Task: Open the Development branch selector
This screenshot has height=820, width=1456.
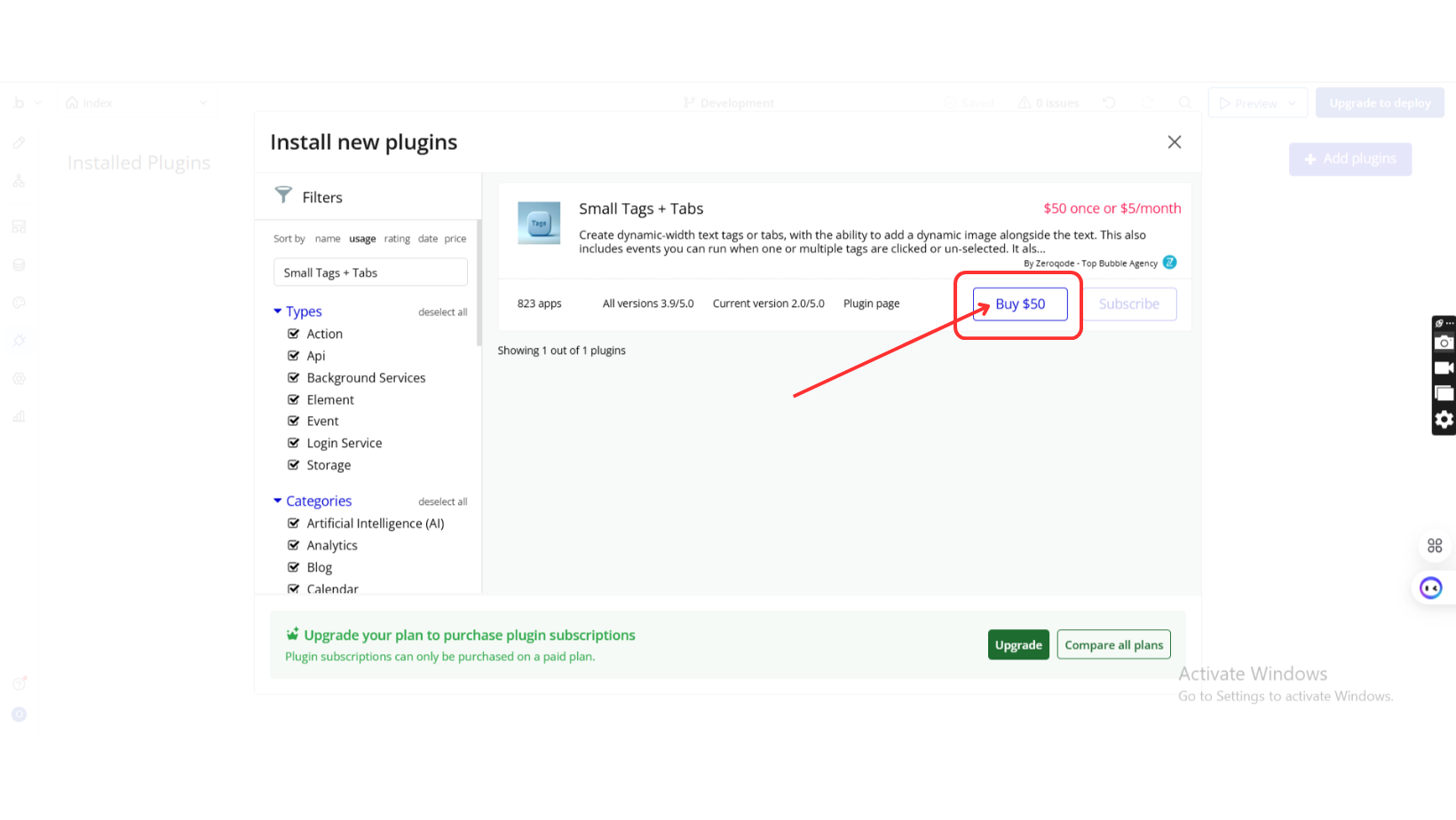Action: [729, 103]
